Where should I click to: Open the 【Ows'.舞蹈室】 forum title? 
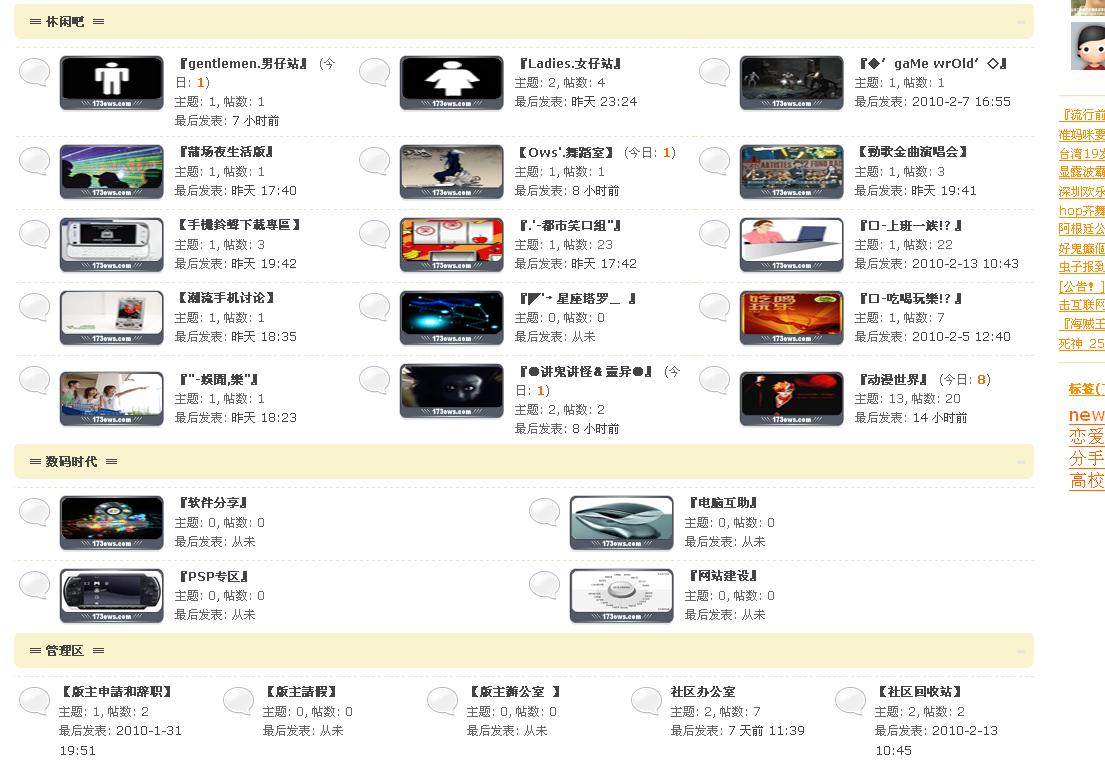[566, 152]
